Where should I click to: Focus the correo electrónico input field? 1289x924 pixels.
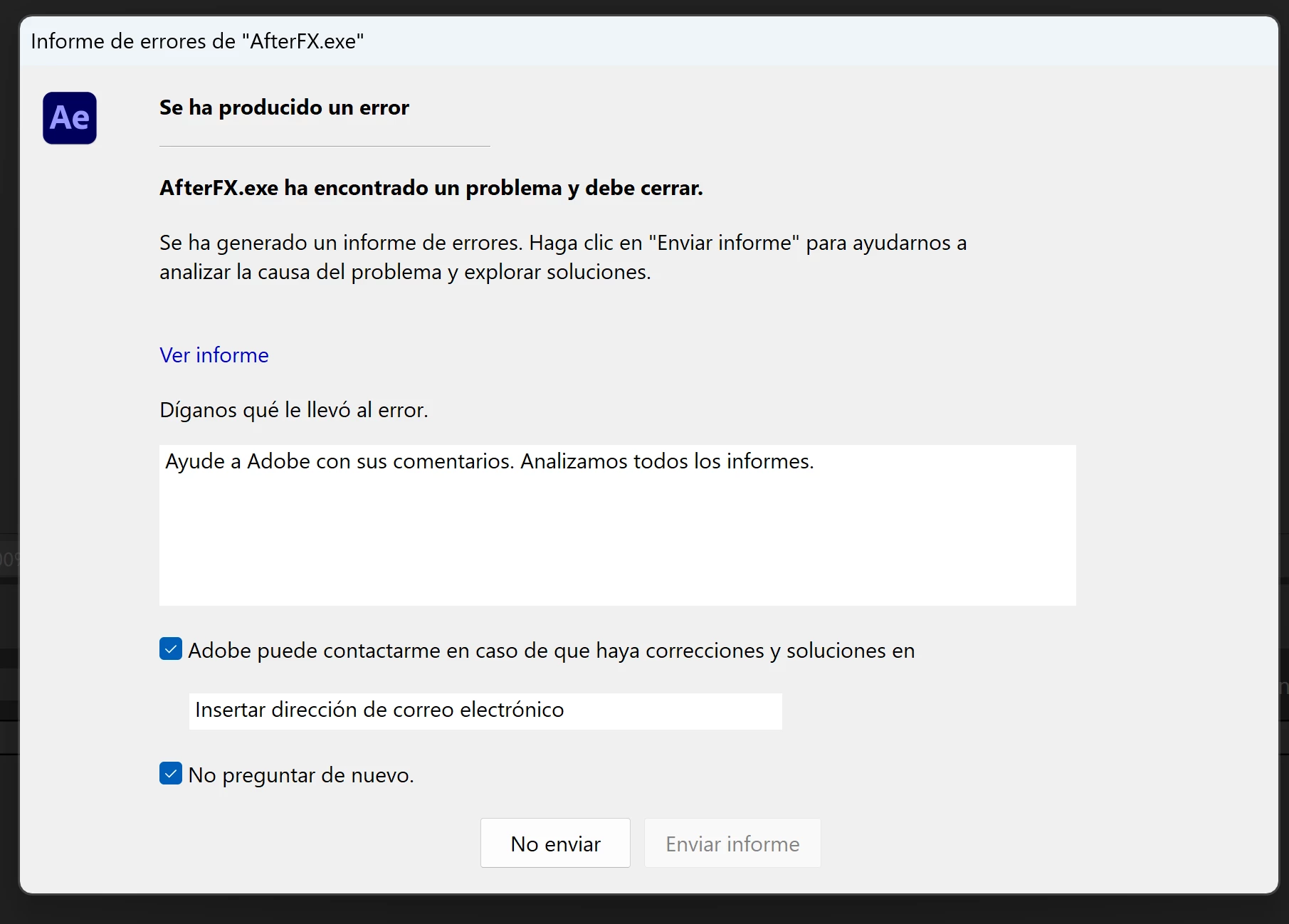[x=485, y=710]
